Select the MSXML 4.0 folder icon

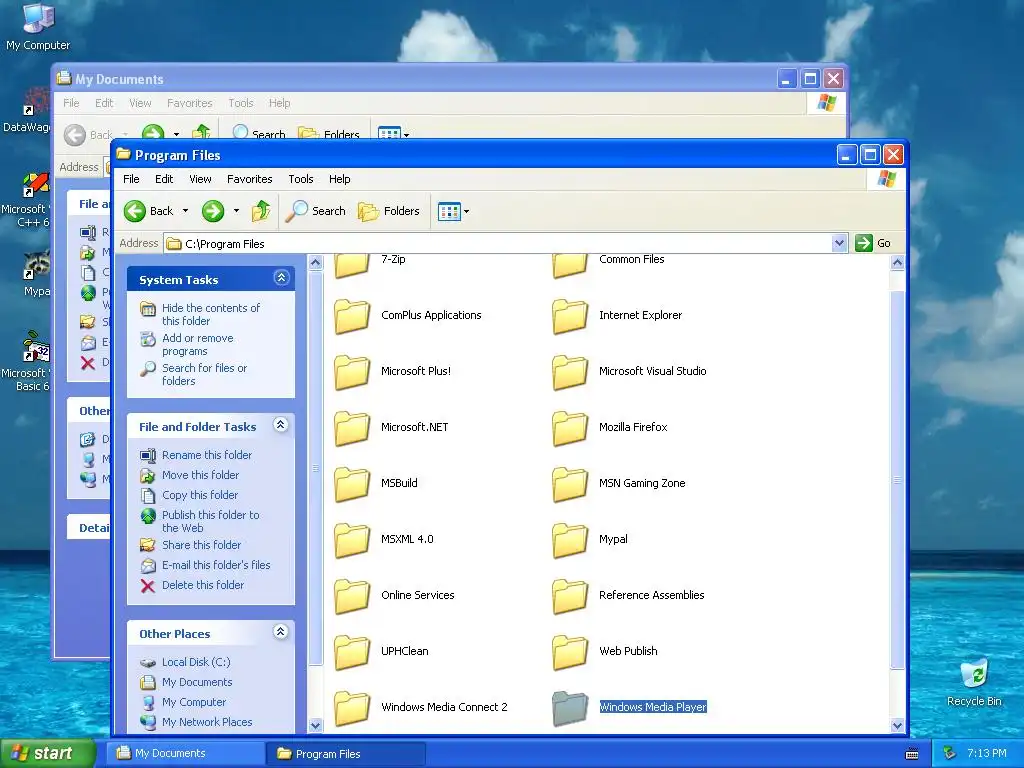352,541
